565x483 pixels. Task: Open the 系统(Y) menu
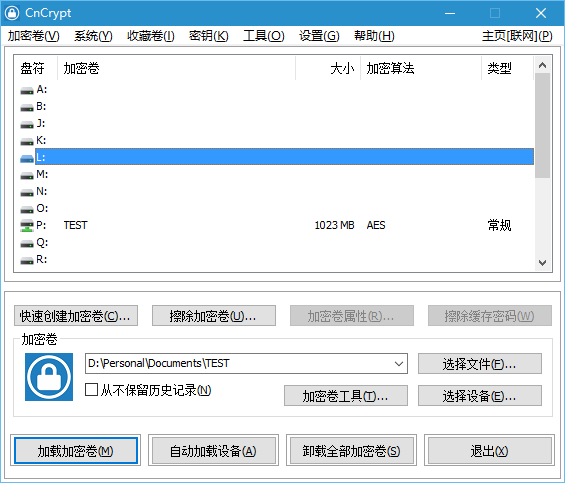[93, 36]
